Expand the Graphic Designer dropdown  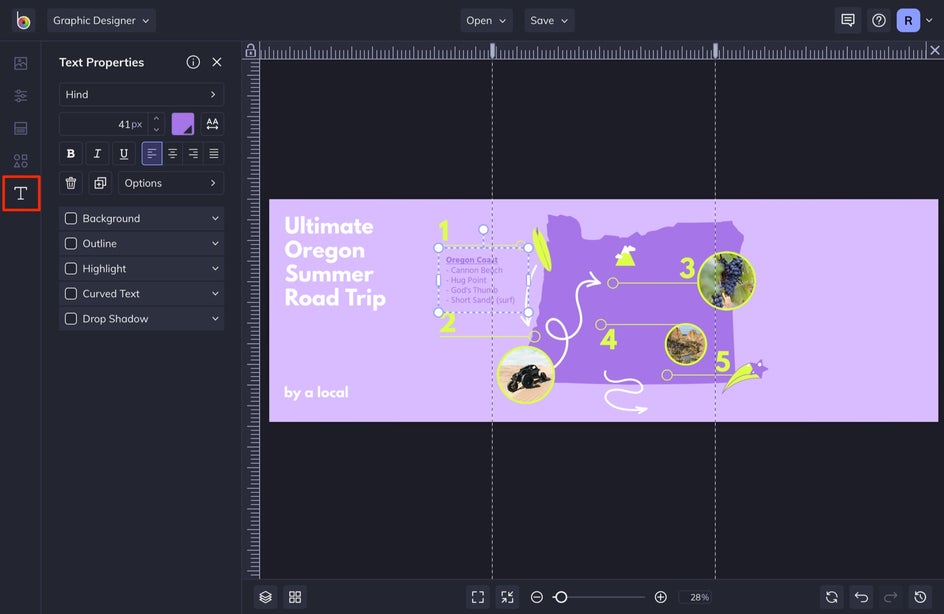pyautogui.click(x=101, y=20)
